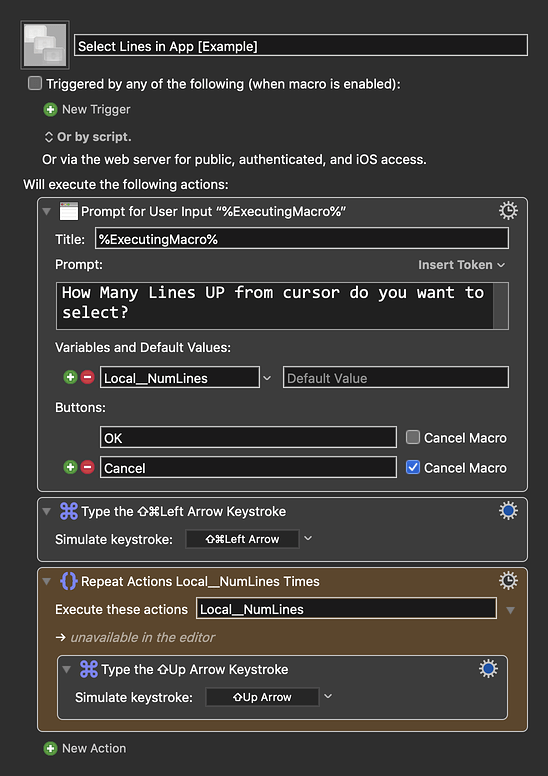Viewport: 548px width, 776px height.
Task: Click the green New Trigger plus icon
Action: pyautogui.click(x=50, y=109)
